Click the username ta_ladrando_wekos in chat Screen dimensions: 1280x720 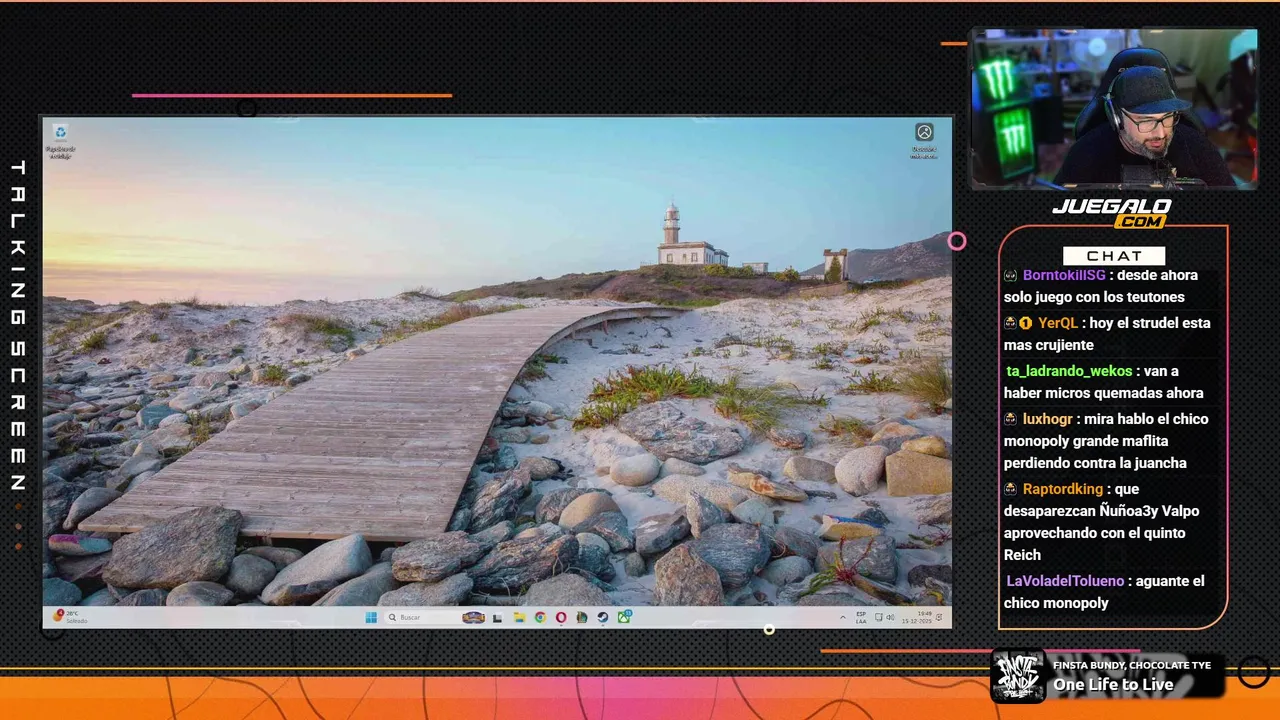1069,371
